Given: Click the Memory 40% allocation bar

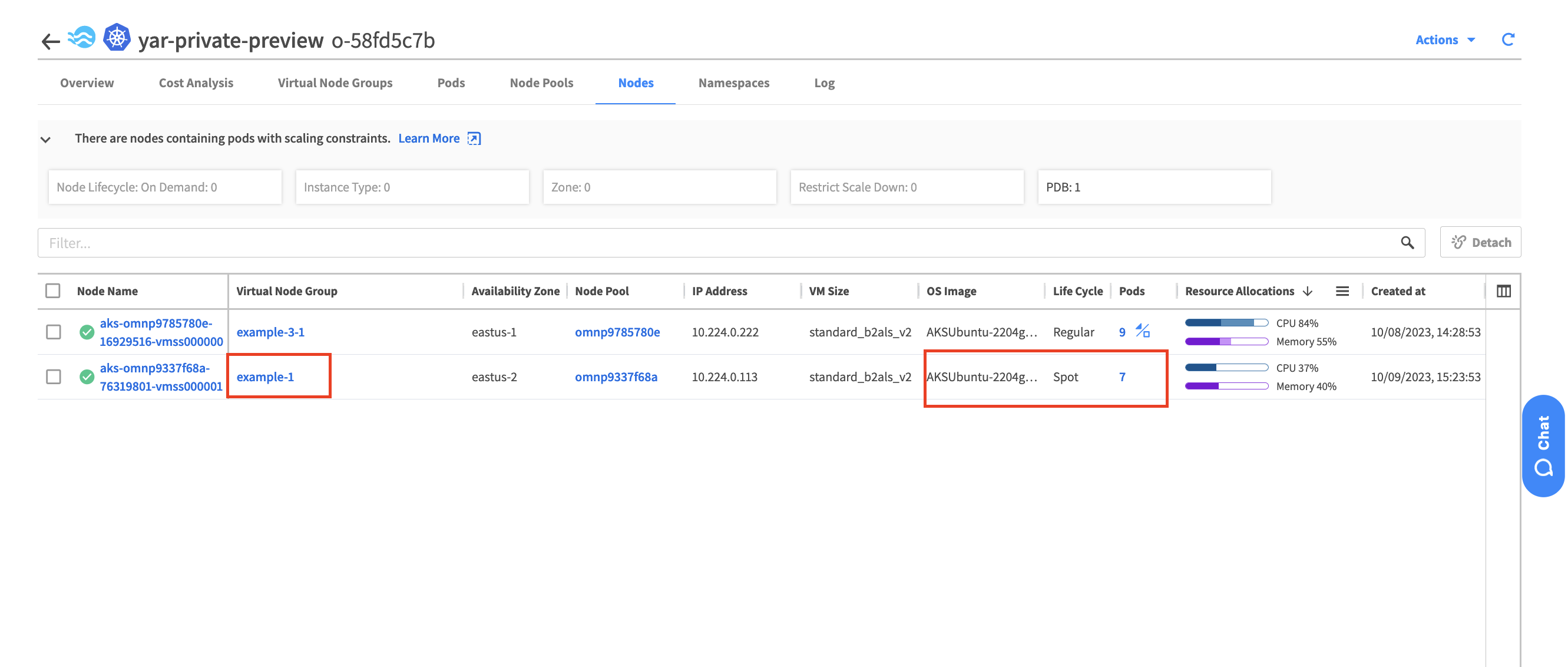Looking at the screenshot, I should (1226, 386).
